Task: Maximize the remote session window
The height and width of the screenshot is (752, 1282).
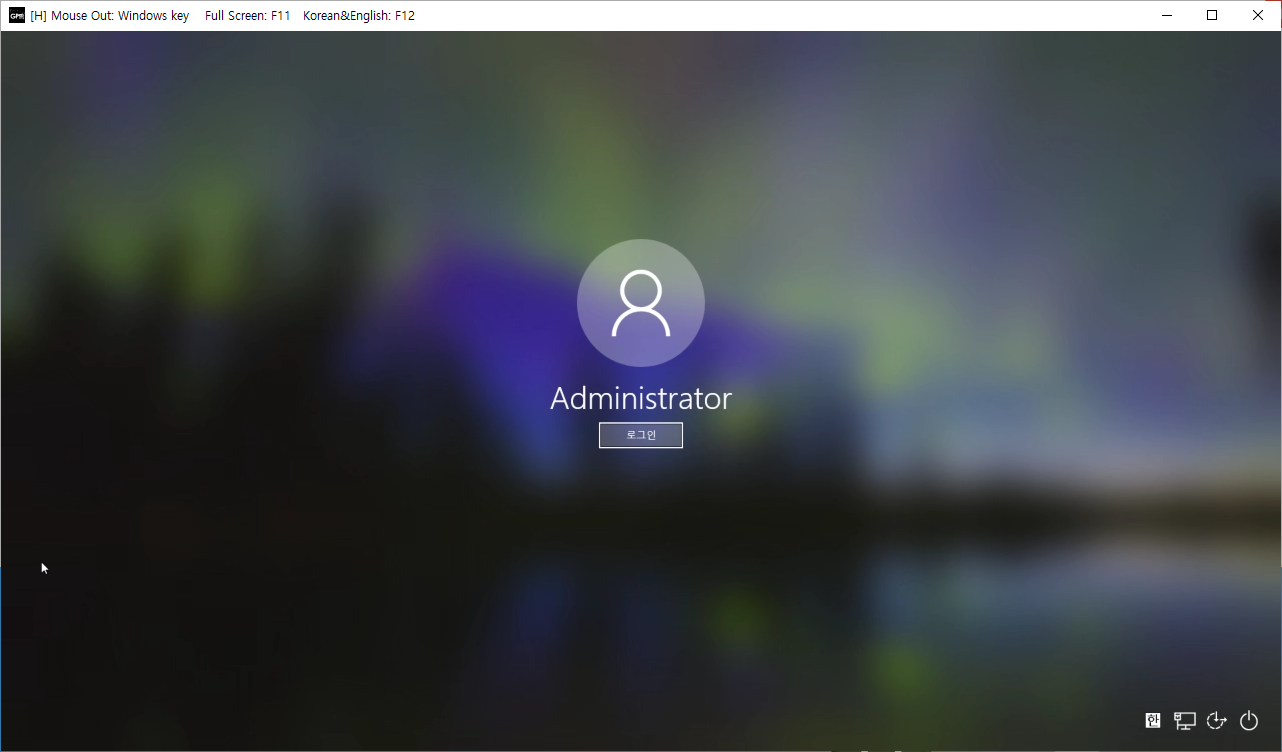Action: [x=1212, y=15]
